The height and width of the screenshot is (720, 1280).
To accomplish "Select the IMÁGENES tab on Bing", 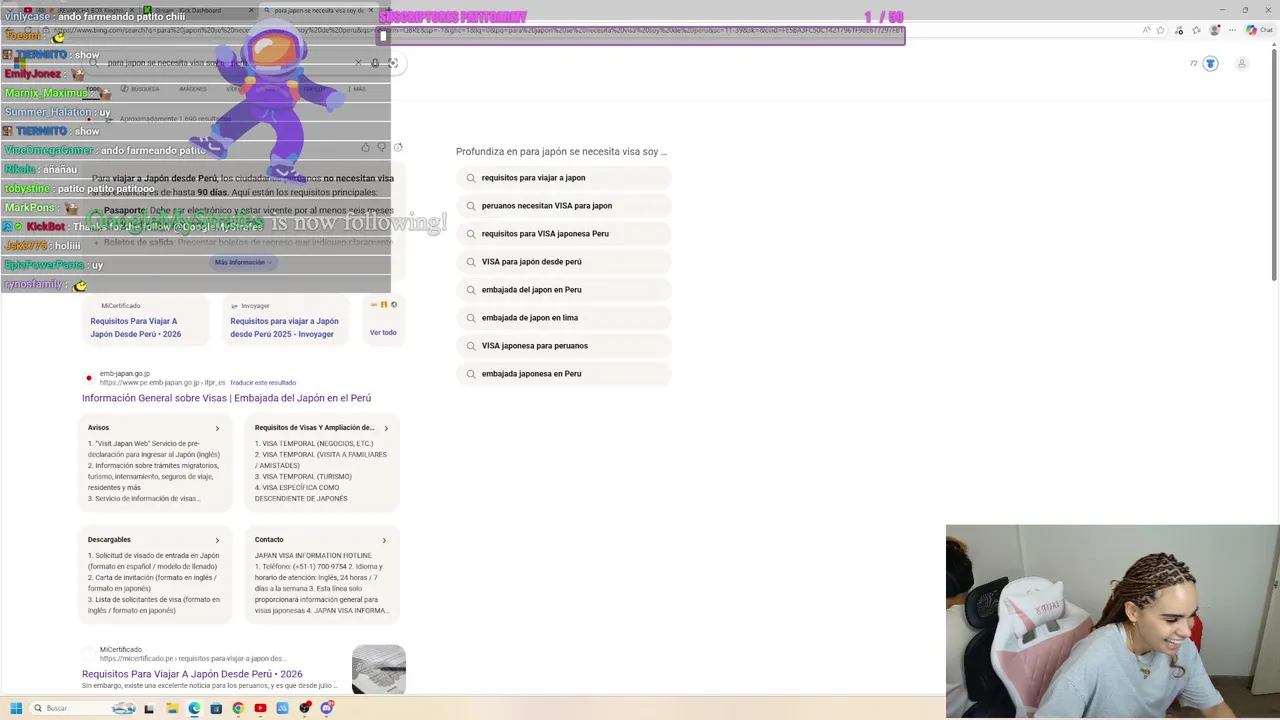I will pyautogui.click(x=193, y=89).
